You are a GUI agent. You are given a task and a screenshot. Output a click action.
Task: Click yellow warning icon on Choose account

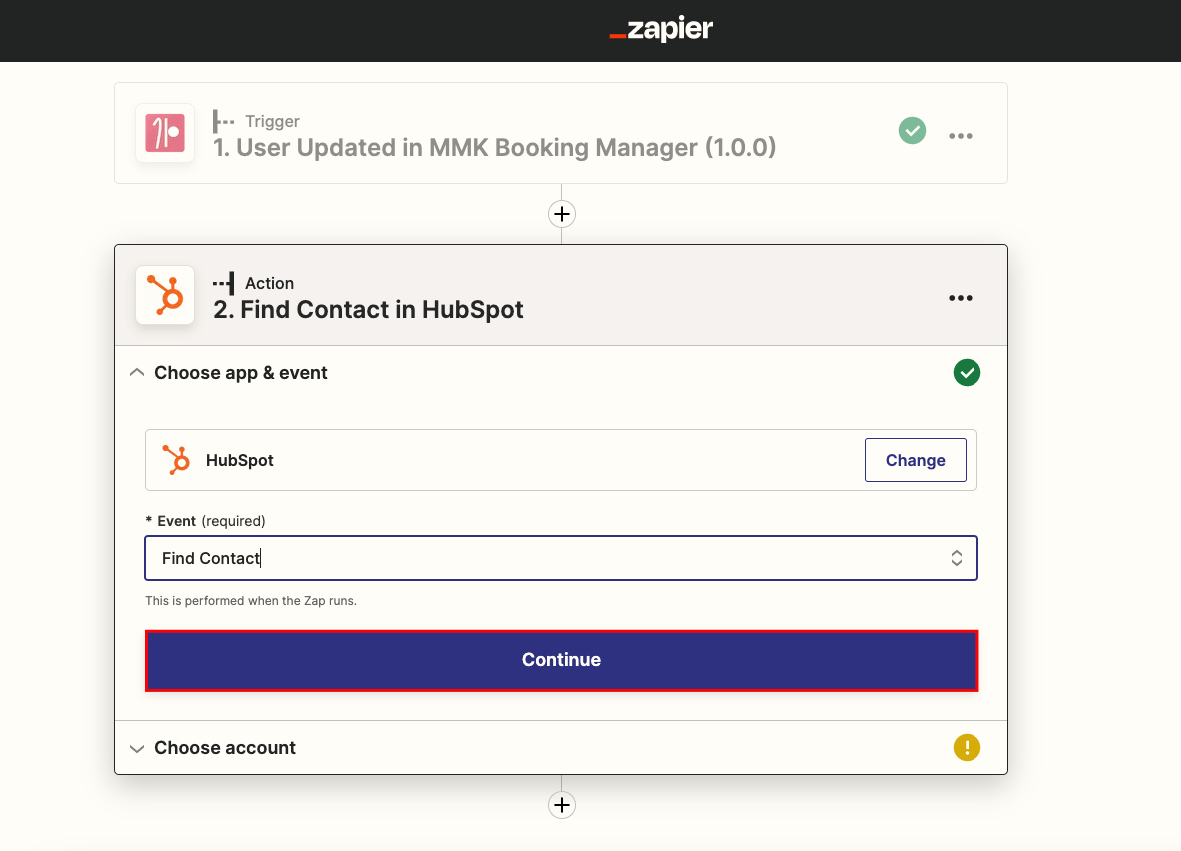click(x=966, y=748)
